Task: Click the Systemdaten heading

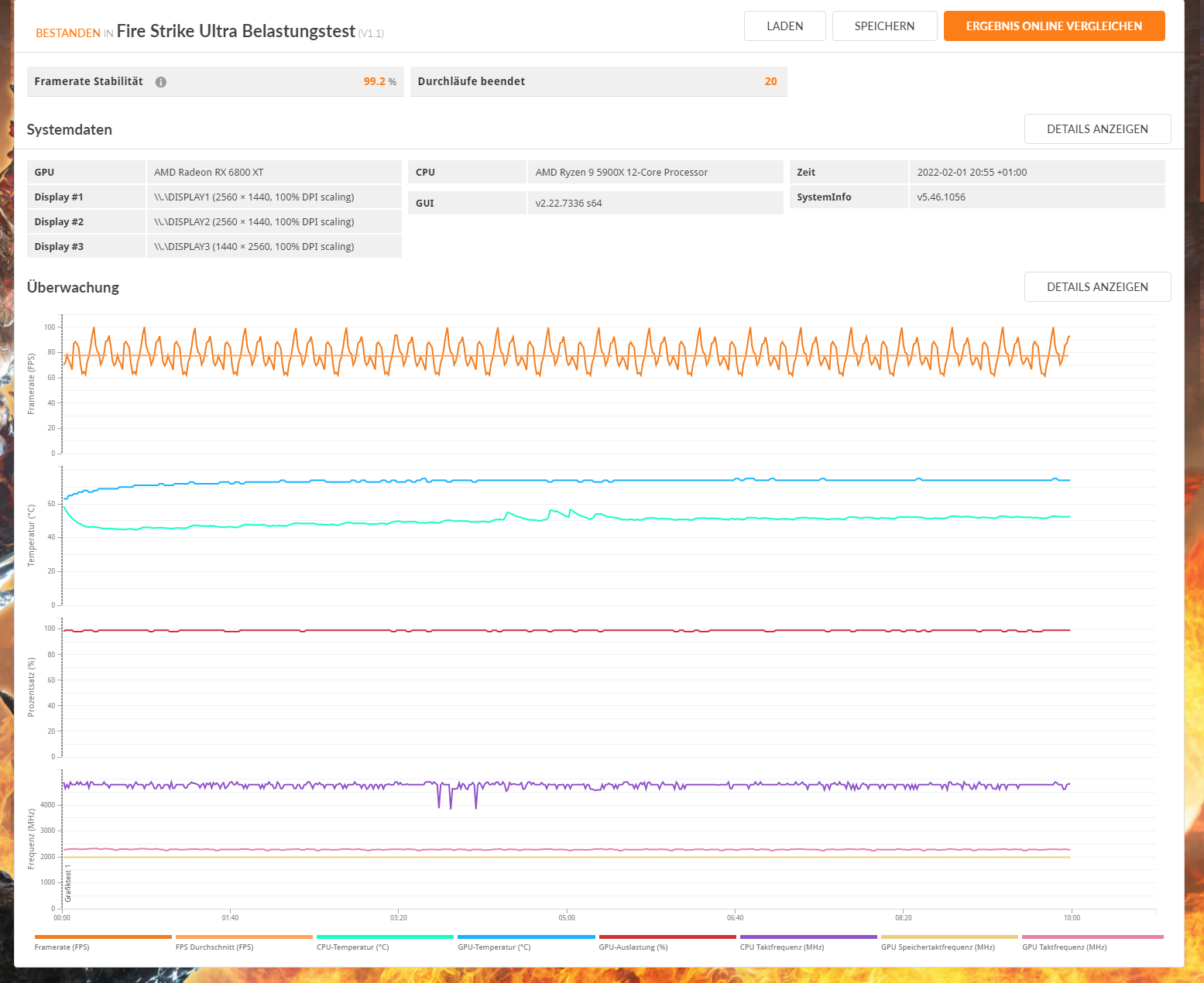Action: point(70,130)
